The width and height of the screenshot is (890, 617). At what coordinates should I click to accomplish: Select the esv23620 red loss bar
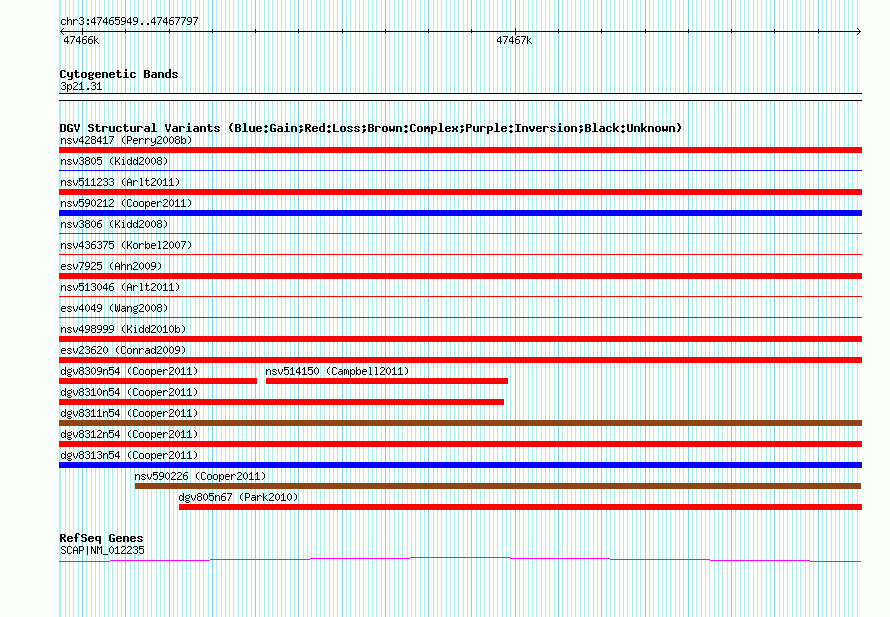coord(460,360)
